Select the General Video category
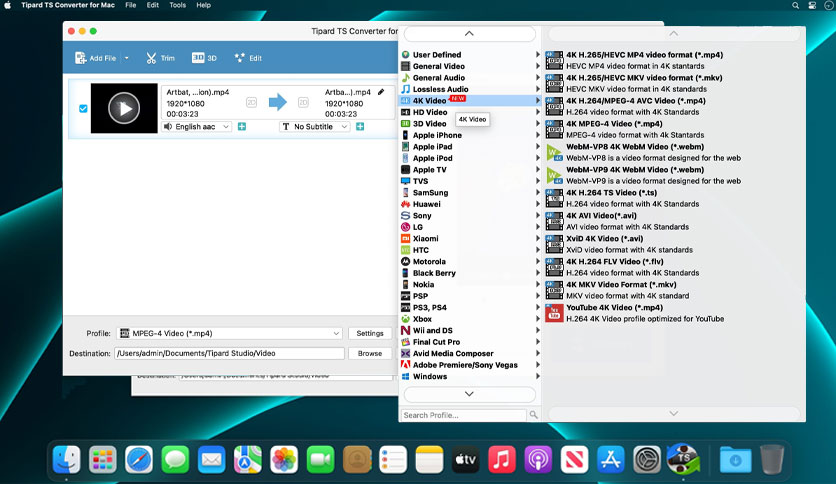 coord(469,66)
